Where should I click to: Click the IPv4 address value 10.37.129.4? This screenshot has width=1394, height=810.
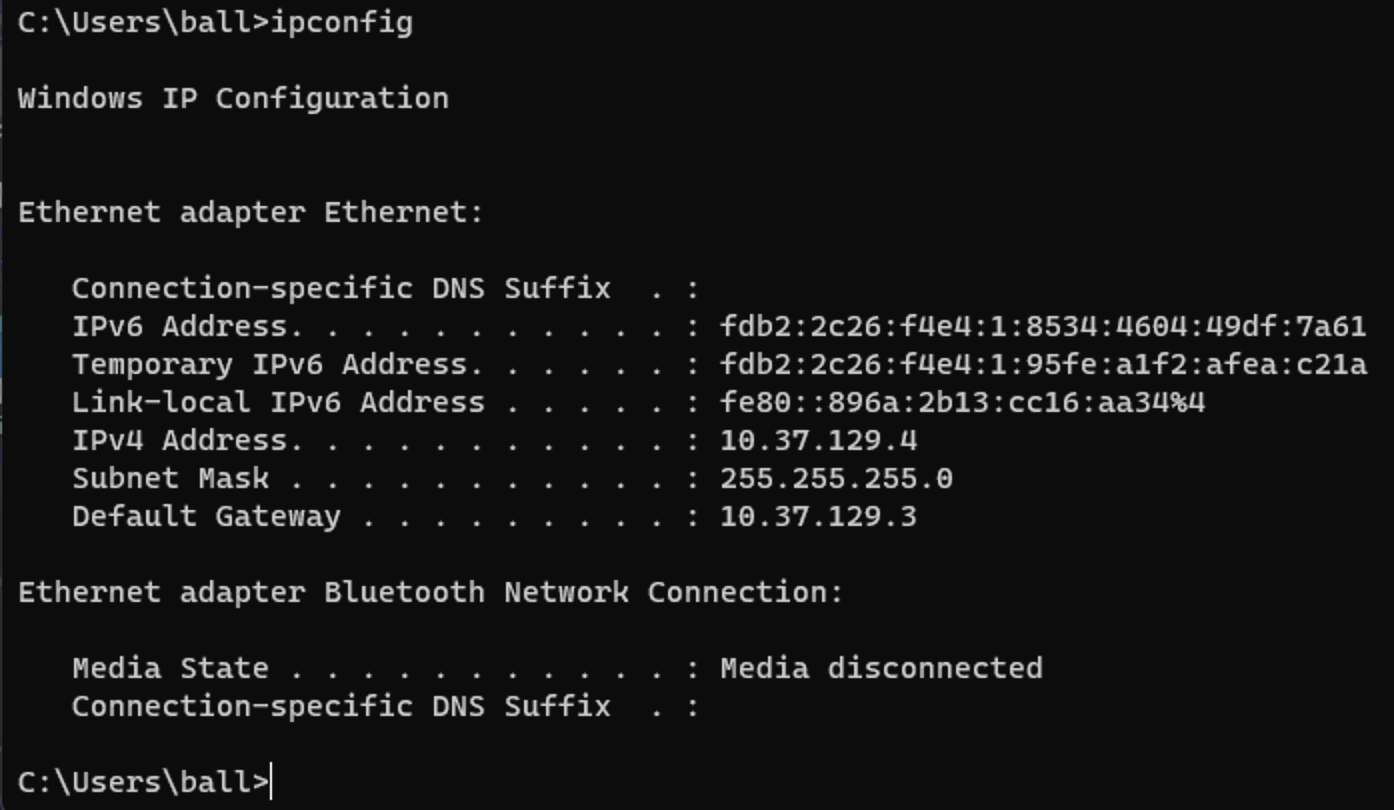pyautogui.click(x=818, y=441)
